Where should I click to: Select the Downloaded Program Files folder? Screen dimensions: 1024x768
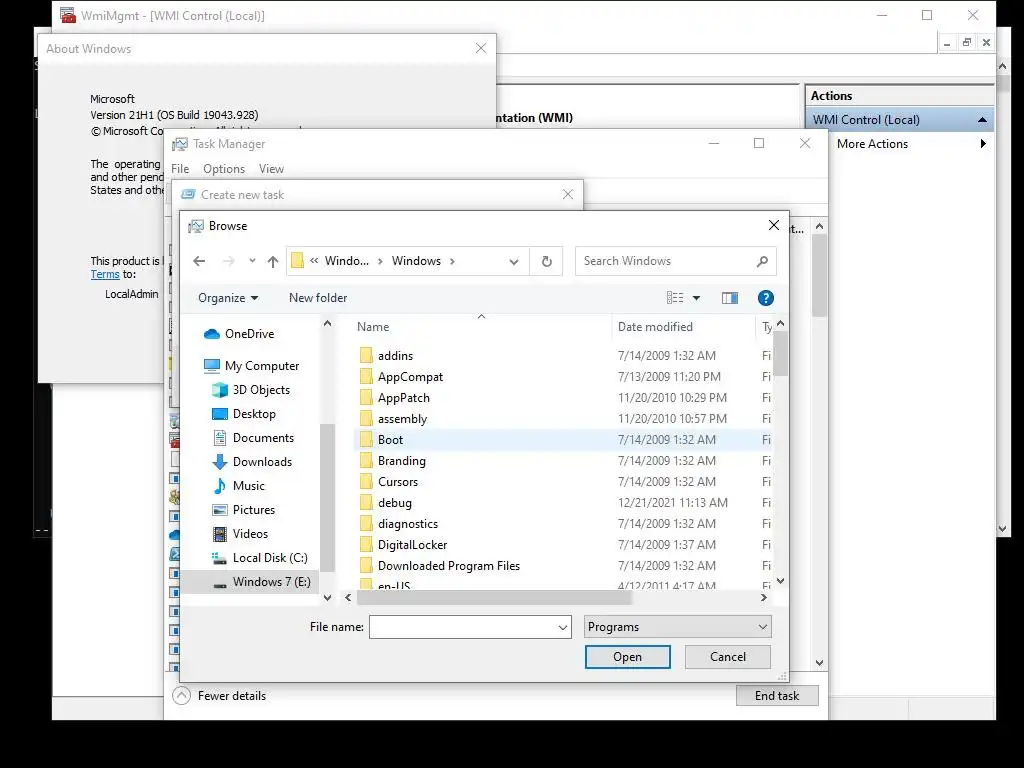click(449, 566)
